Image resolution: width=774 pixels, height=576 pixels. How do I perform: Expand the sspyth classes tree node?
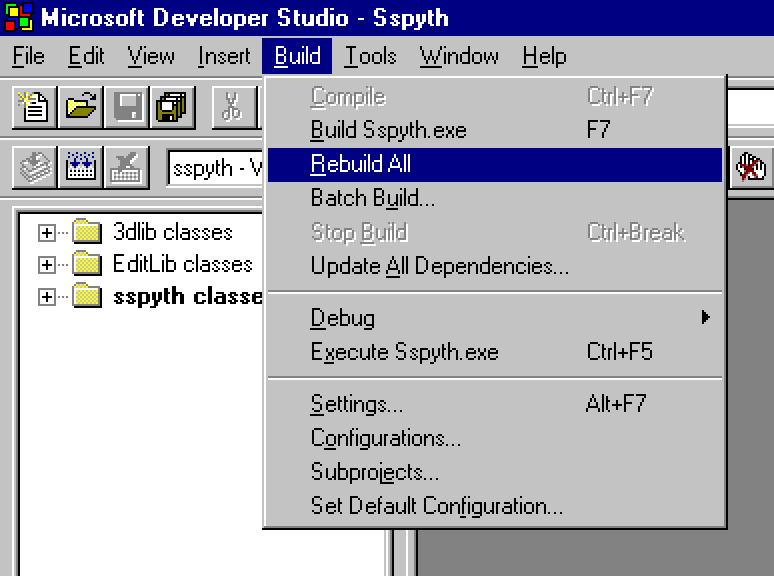pyautogui.click(x=46, y=297)
